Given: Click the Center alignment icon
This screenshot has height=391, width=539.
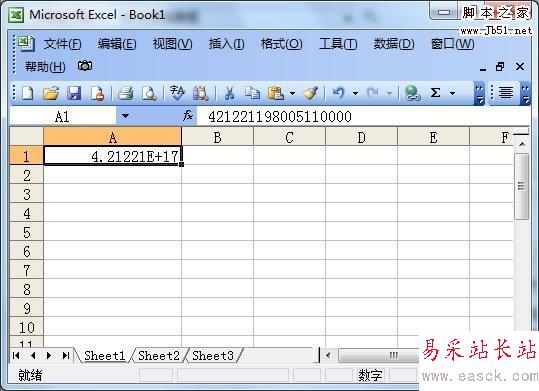Looking at the screenshot, I should click(506, 92).
